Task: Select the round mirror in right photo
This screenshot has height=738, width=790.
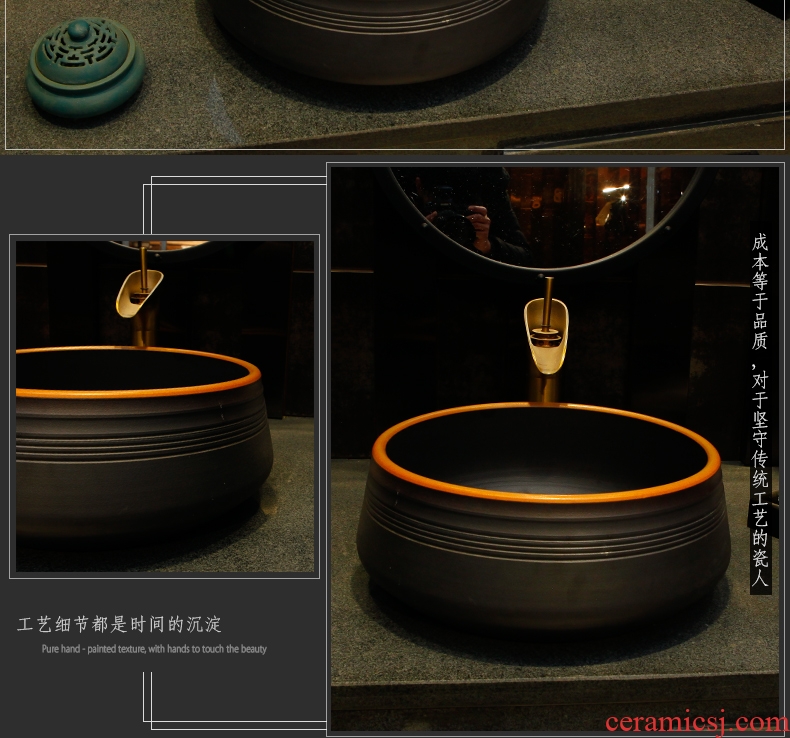Action: pos(545,215)
